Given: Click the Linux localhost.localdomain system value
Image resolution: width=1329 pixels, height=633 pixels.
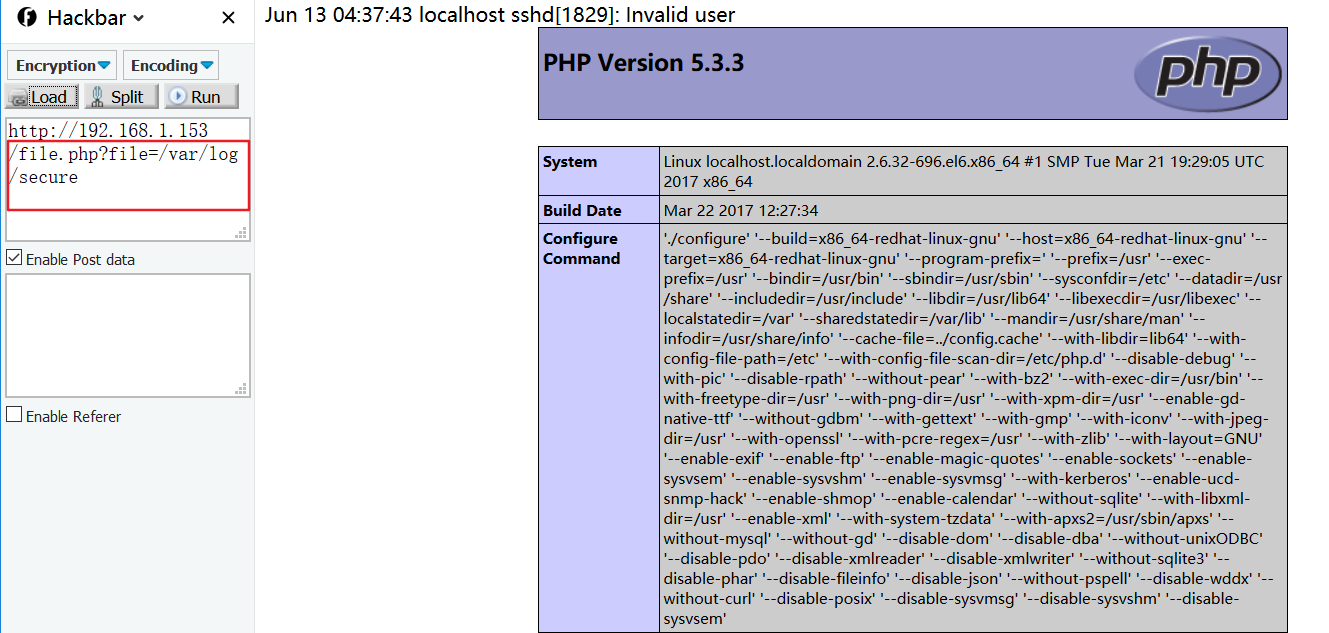Looking at the screenshot, I should tap(964, 172).
